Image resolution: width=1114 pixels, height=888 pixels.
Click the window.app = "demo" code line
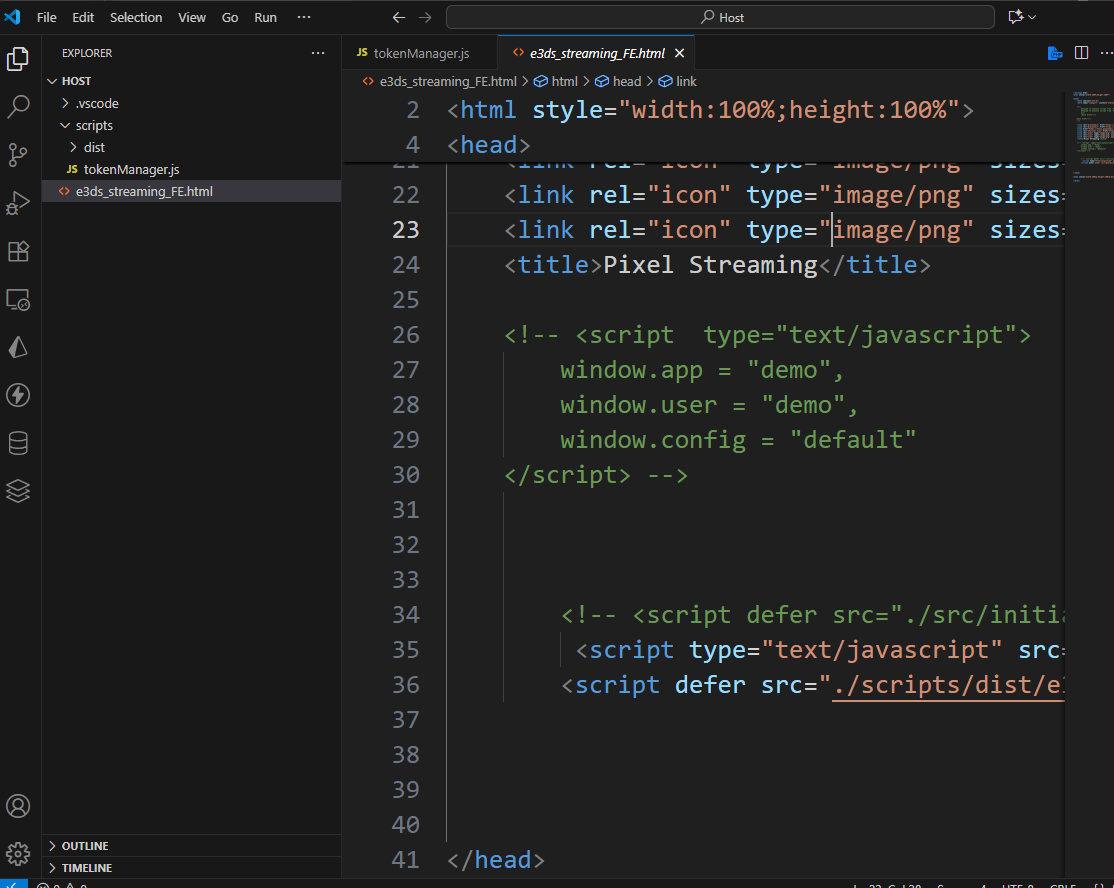tap(702, 370)
